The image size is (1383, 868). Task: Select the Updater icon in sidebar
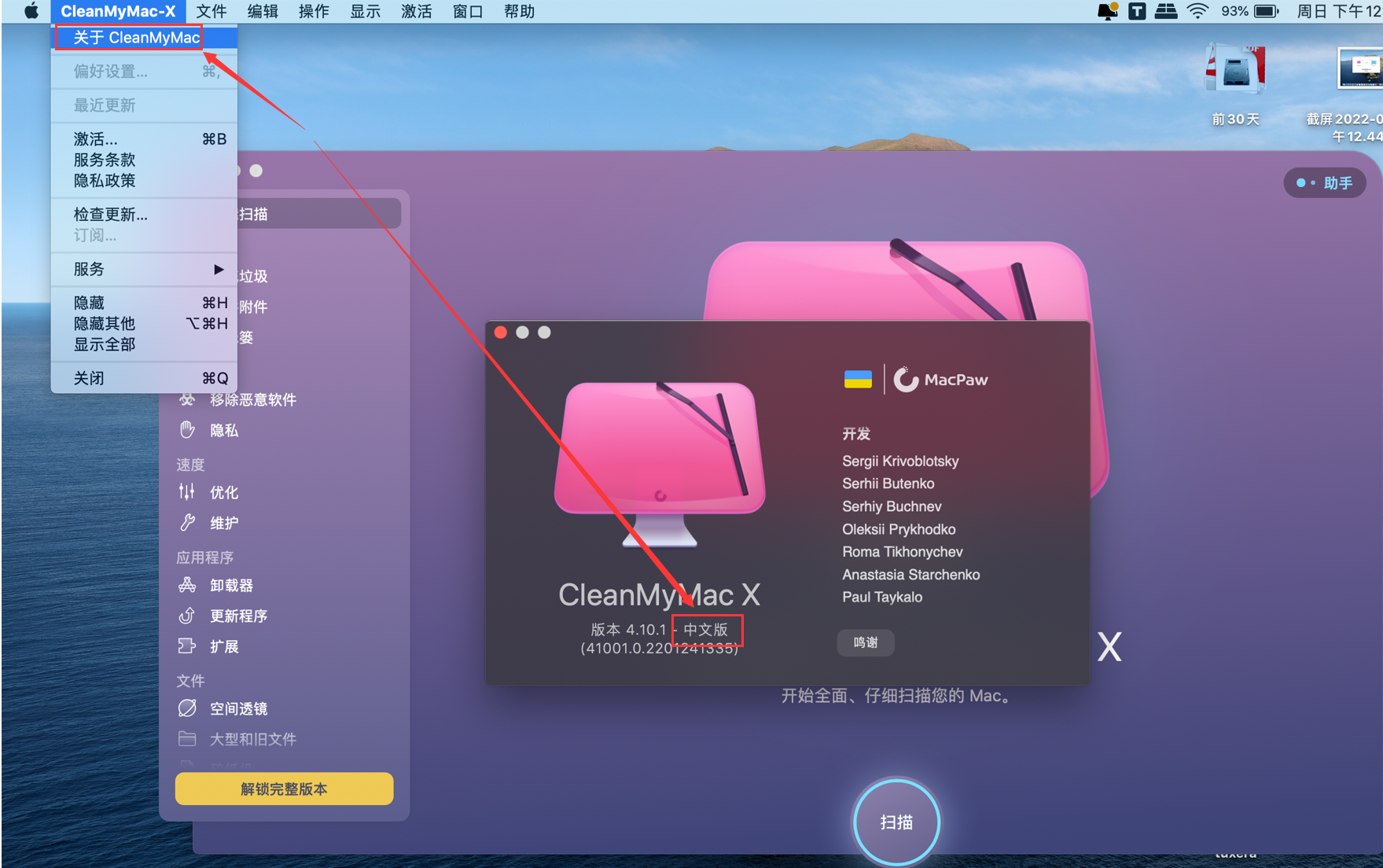point(187,616)
